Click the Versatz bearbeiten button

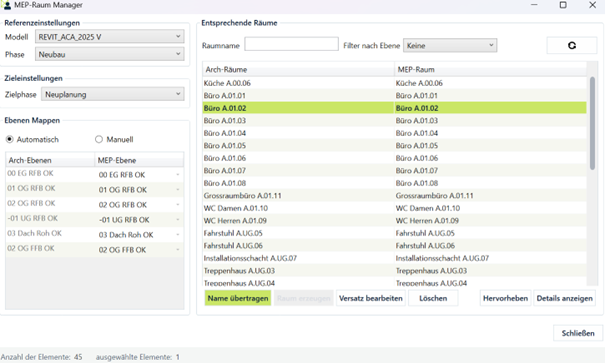pos(371,298)
